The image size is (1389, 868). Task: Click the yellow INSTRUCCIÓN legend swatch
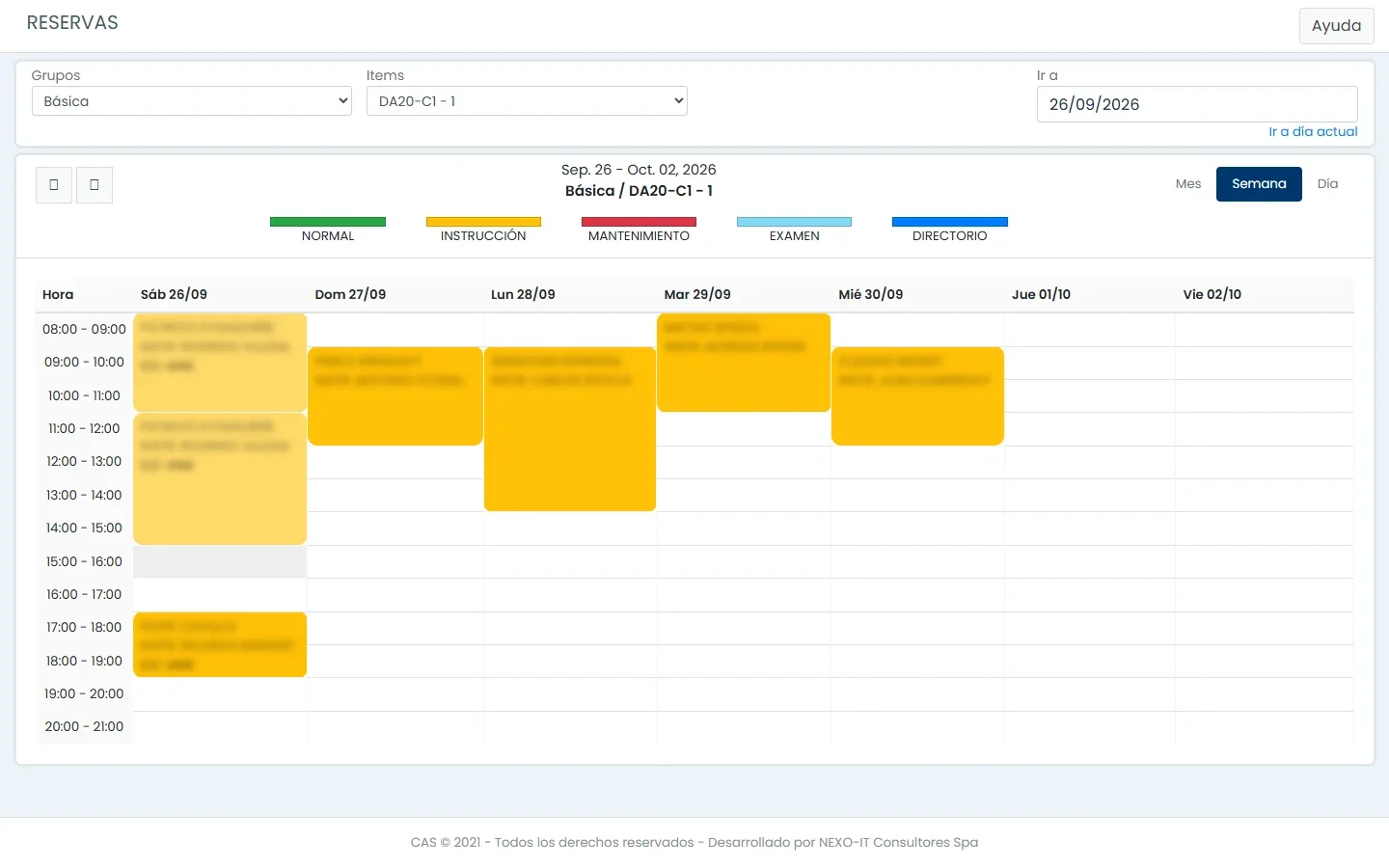tap(483, 222)
